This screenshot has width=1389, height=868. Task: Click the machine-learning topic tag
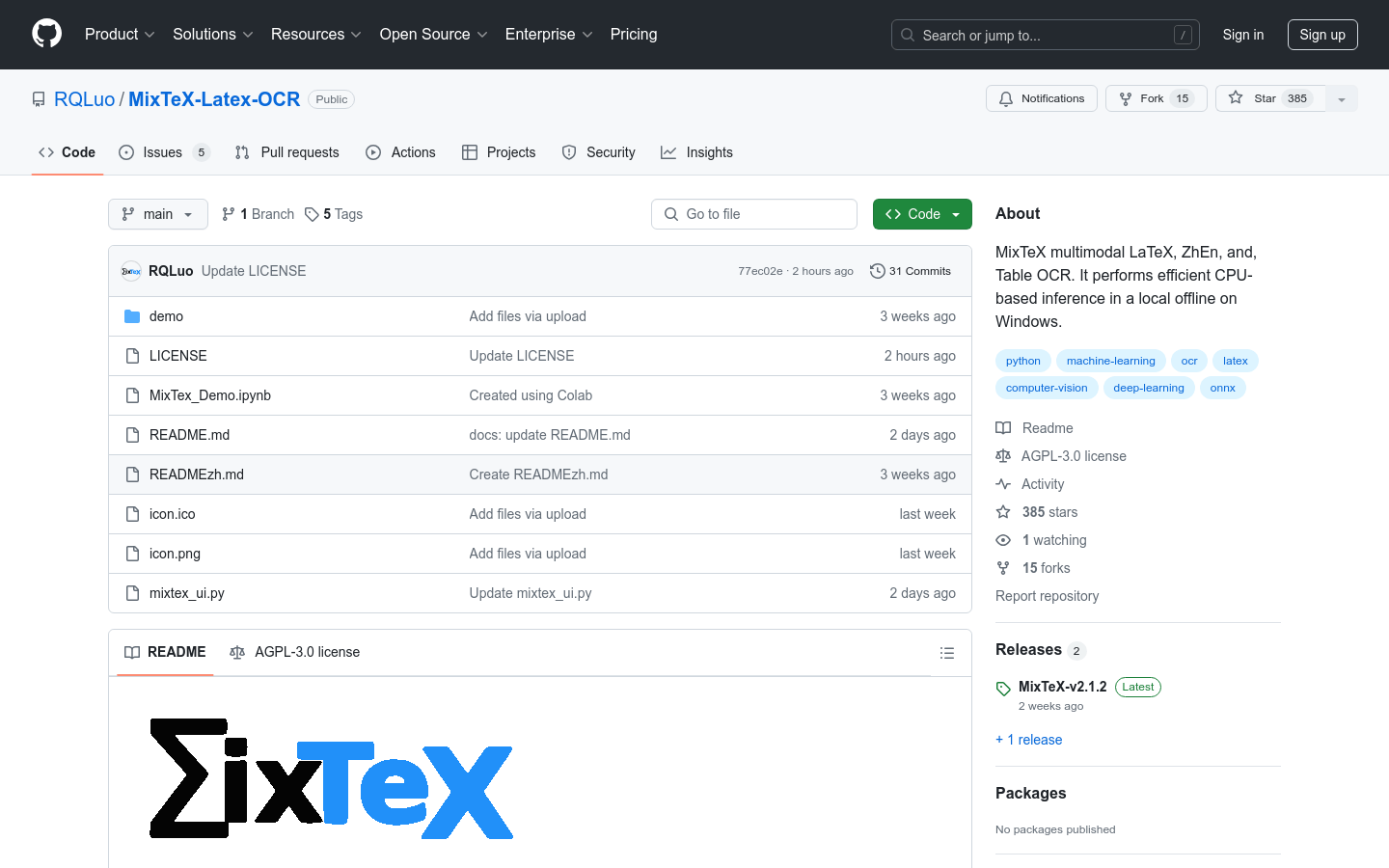[x=1111, y=361]
